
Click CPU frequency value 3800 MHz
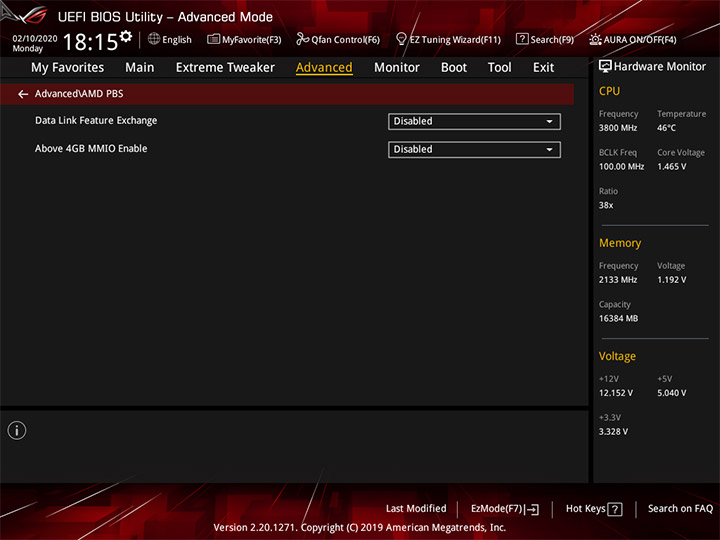point(618,128)
